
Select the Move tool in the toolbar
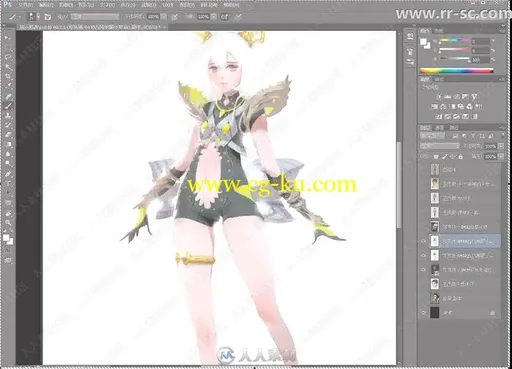point(8,38)
